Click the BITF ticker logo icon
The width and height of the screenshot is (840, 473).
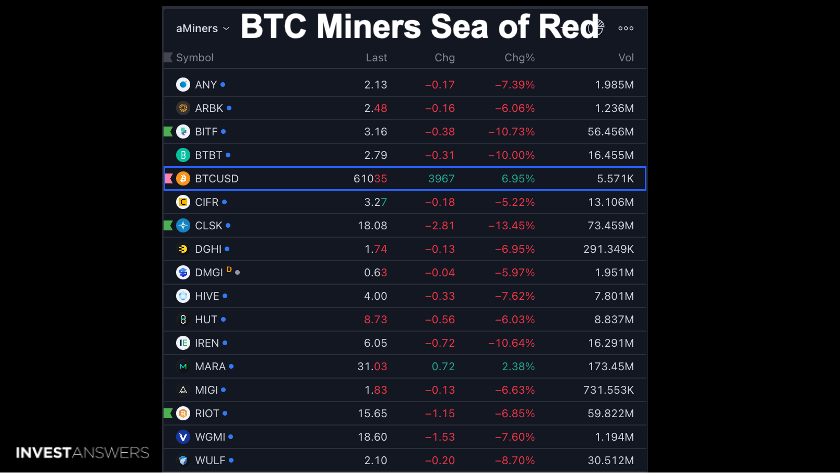point(183,132)
